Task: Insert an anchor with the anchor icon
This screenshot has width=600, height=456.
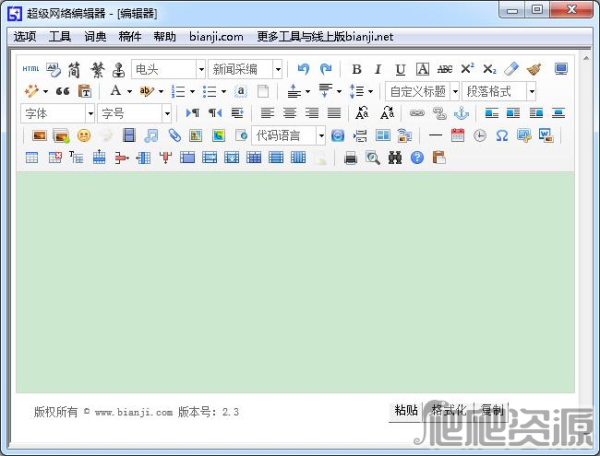Action: click(x=461, y=113)
